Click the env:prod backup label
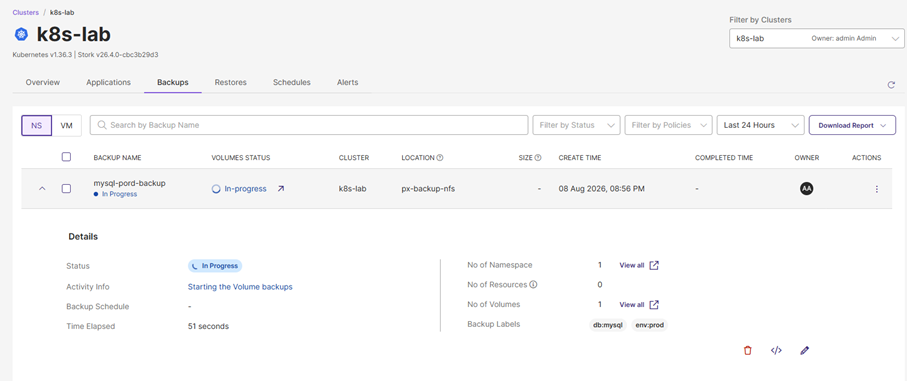Screen dimensions: 907x381 650,325
